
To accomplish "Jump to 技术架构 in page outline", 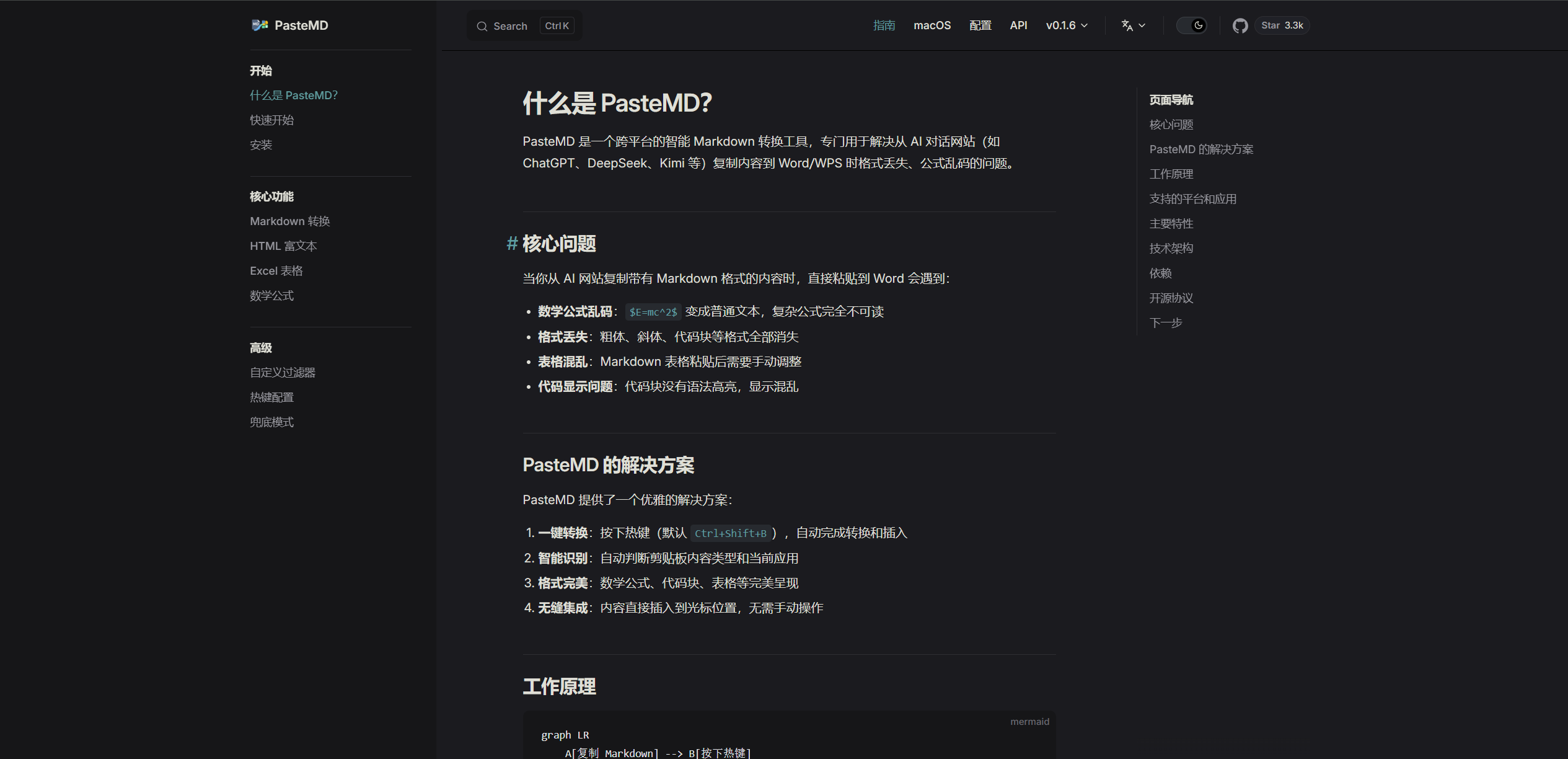I will pos(1171,249).
